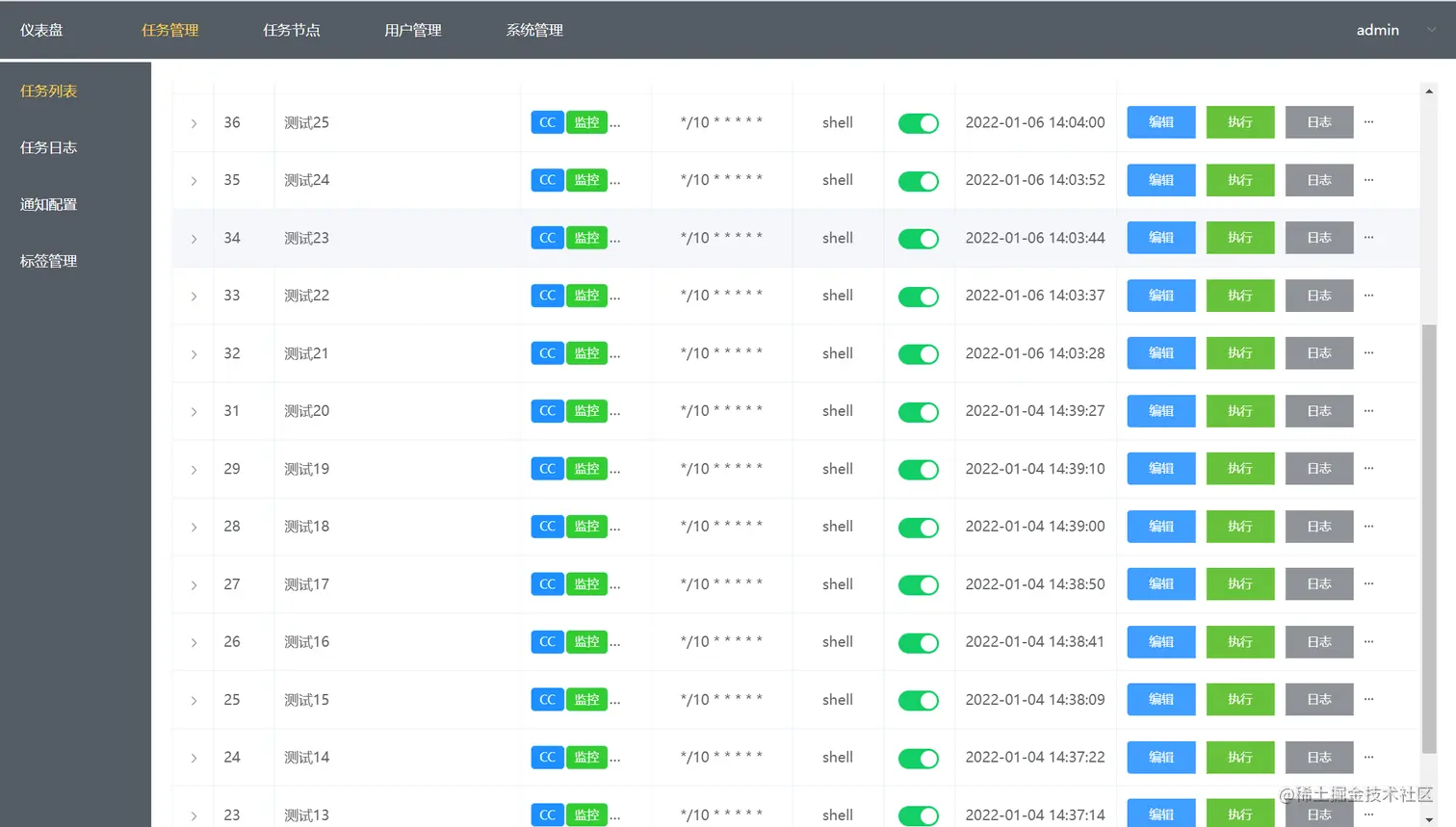
Task: Toggle the status switch for task 测试21
Action: [919, 354]
